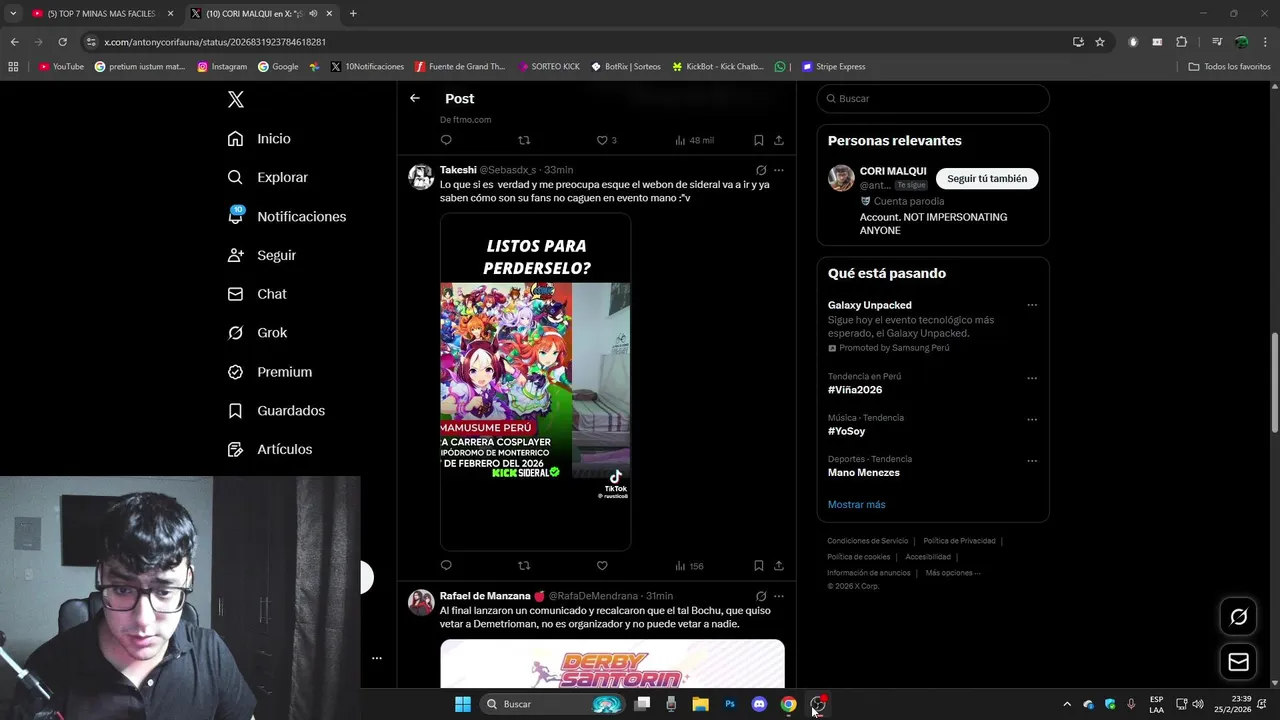Screen dimensions: 1280x720
Task: Open the YouTube bookmark
Action: tap(61, 67)
